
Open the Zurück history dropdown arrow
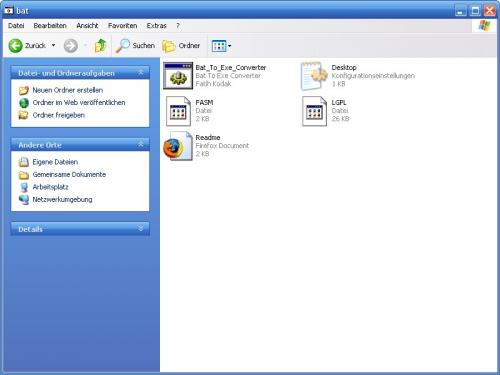53,45
